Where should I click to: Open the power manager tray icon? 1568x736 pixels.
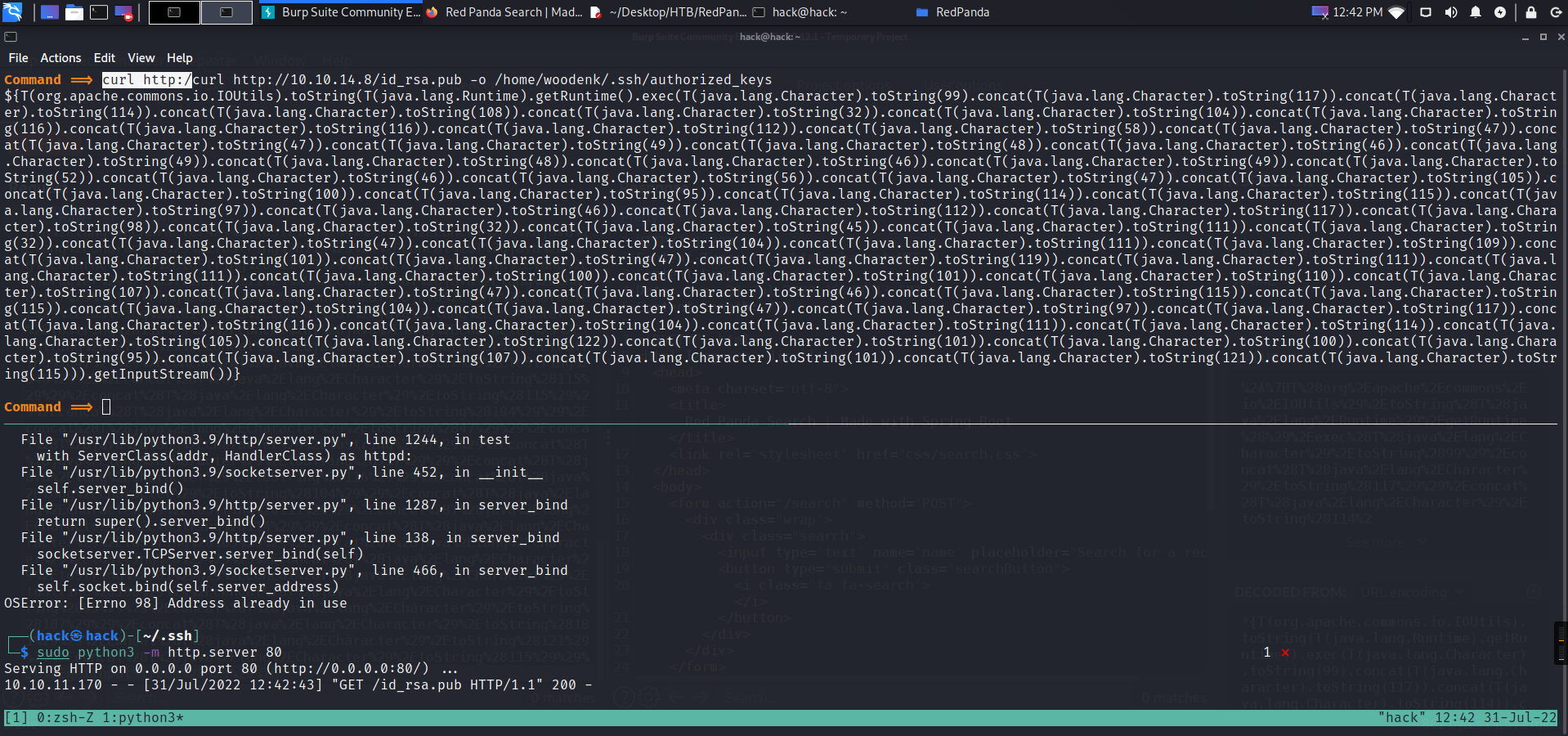pos(1500,12)
